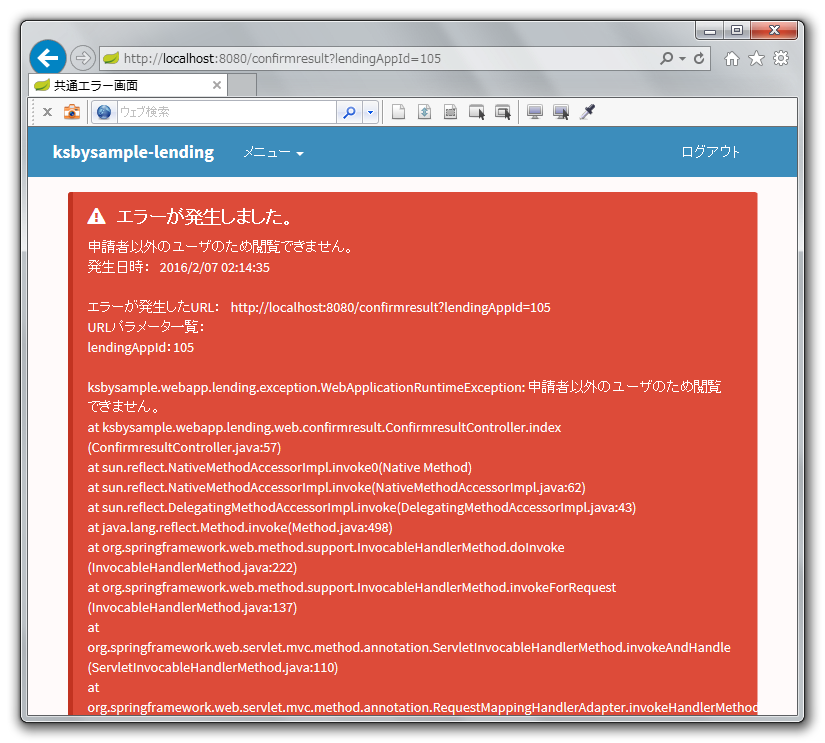The height and width of the screenshot is (743, 825).
Task: Click the blank page toolbar icon
Action: pos(398,112)
